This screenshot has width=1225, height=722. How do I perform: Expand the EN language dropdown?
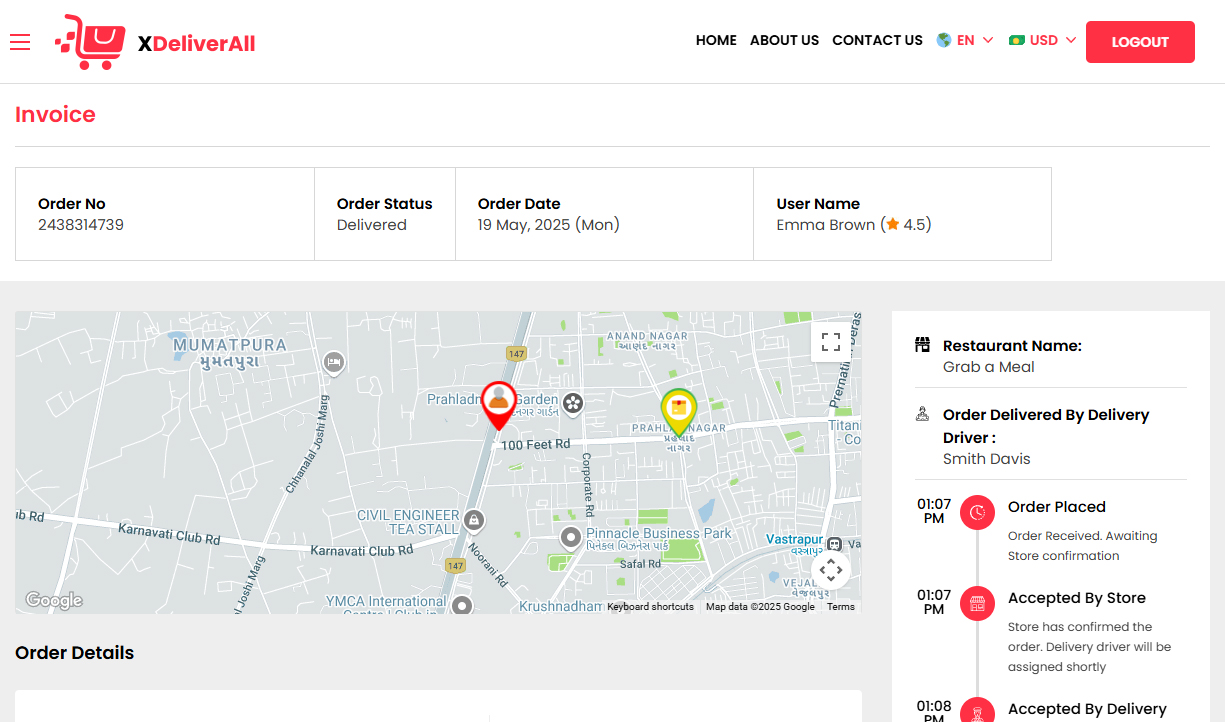pyautogui.click(x=965, y=41)
